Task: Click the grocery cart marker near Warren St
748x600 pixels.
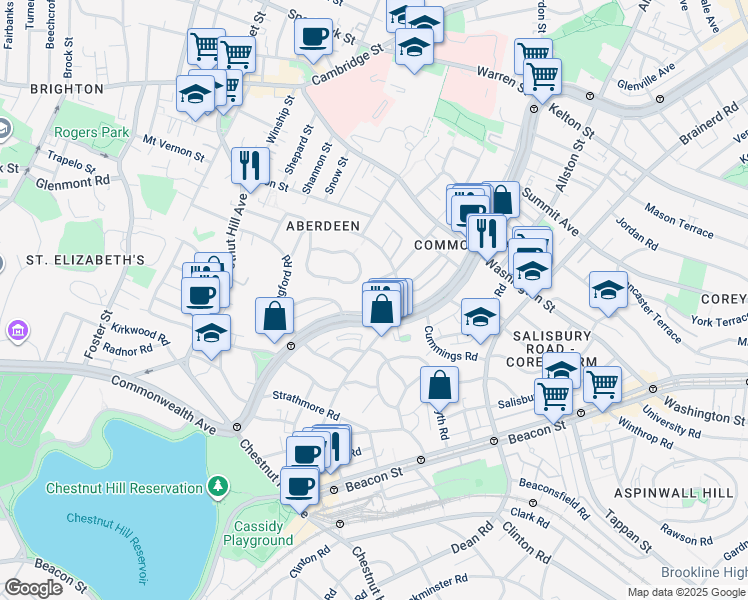Action: coord(542,78)
